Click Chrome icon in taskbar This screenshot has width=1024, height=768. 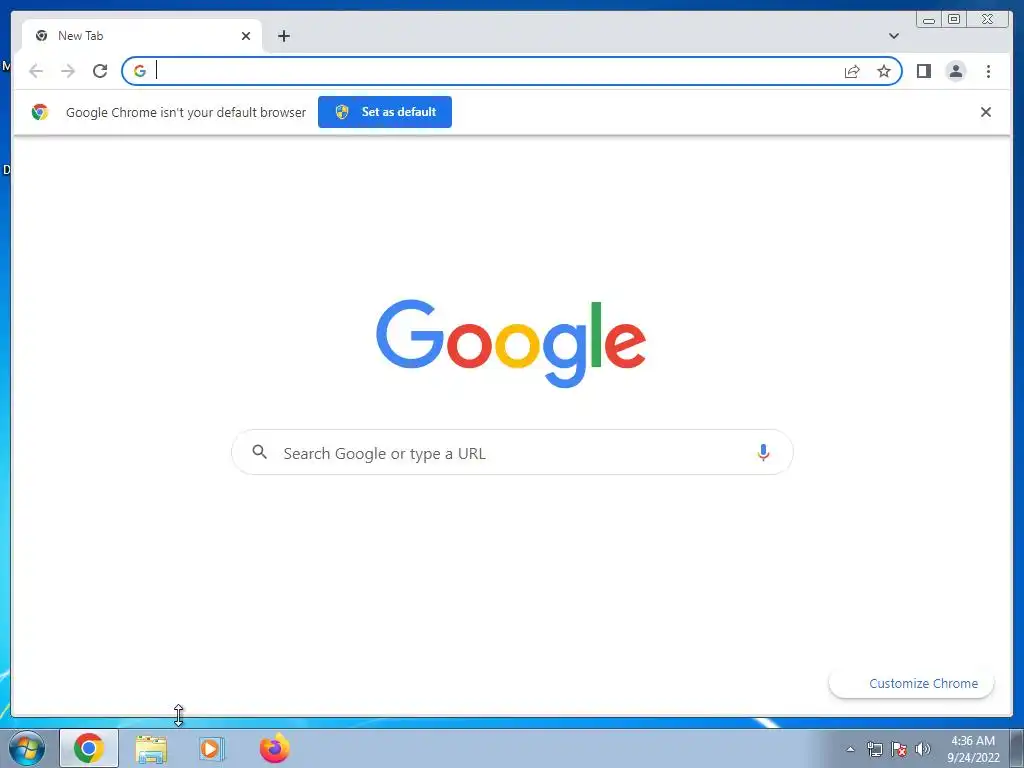(x=89, y=748)
